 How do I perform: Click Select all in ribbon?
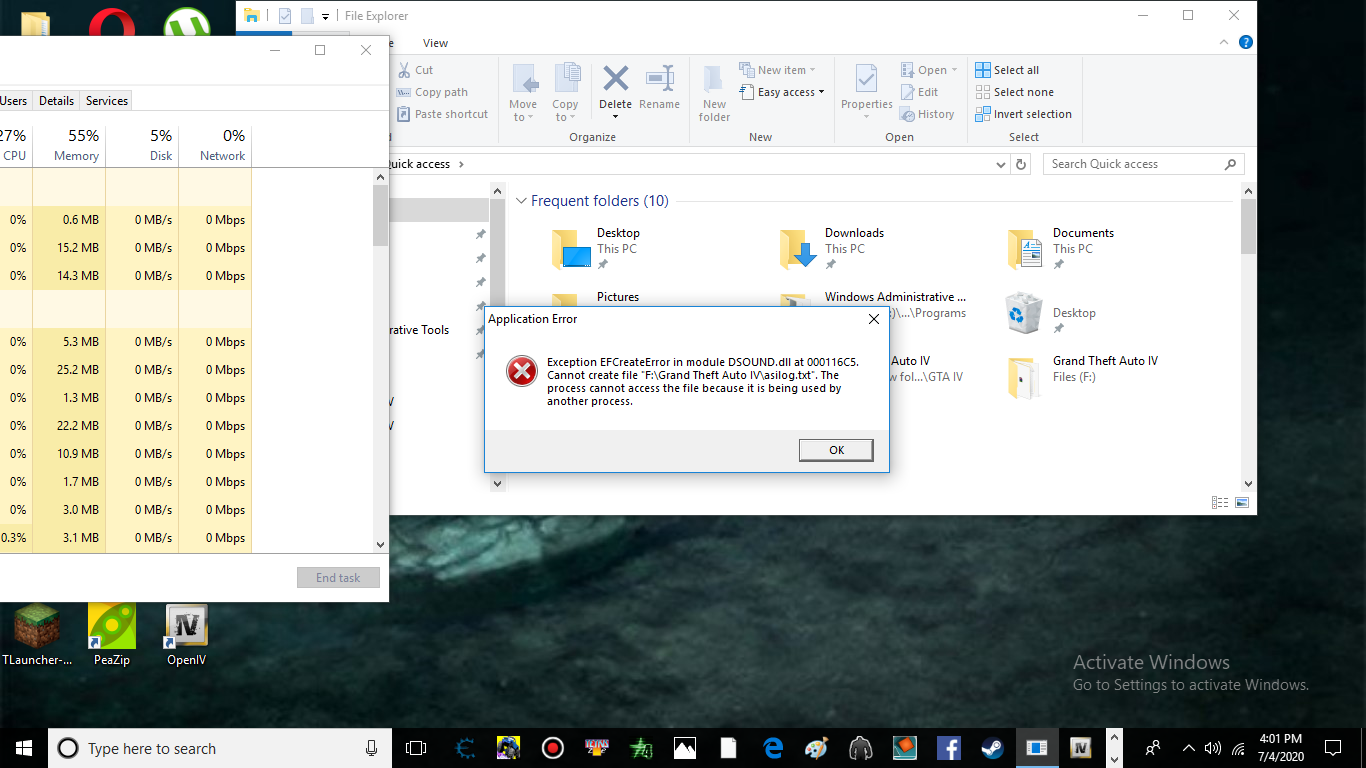(1007, 70)
